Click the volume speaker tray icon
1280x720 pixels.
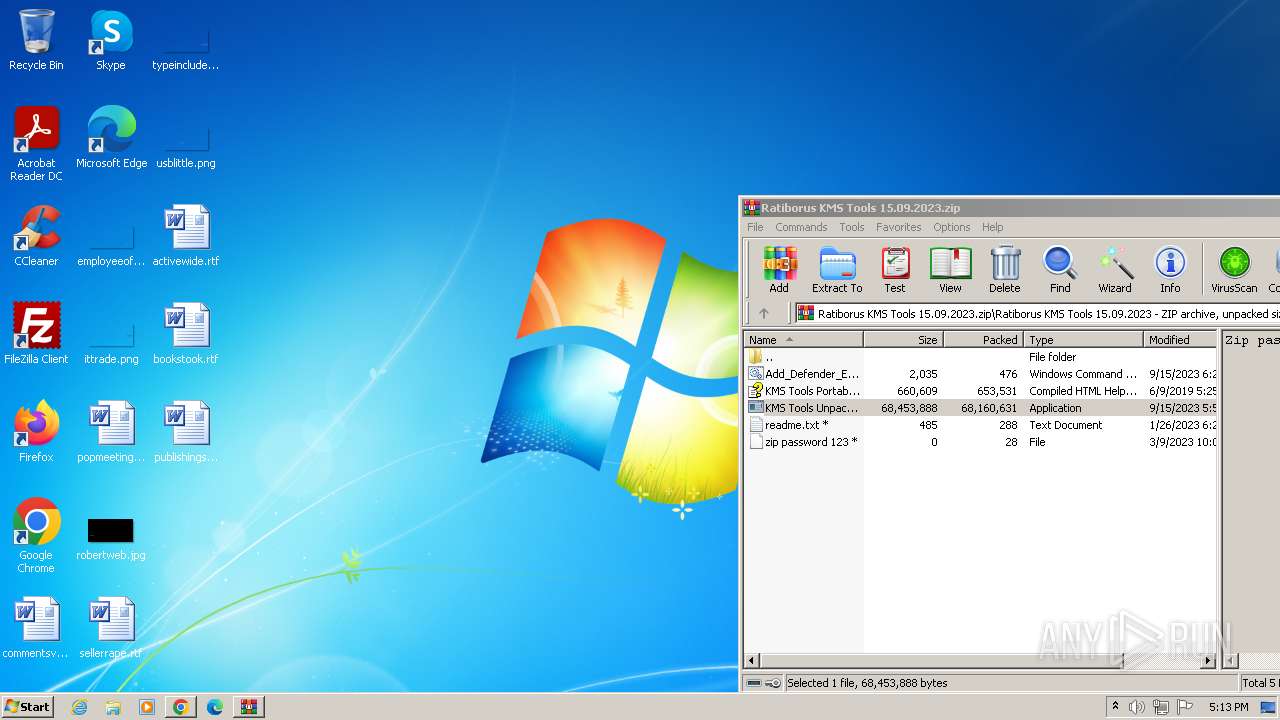click(x=1137, y=707)
